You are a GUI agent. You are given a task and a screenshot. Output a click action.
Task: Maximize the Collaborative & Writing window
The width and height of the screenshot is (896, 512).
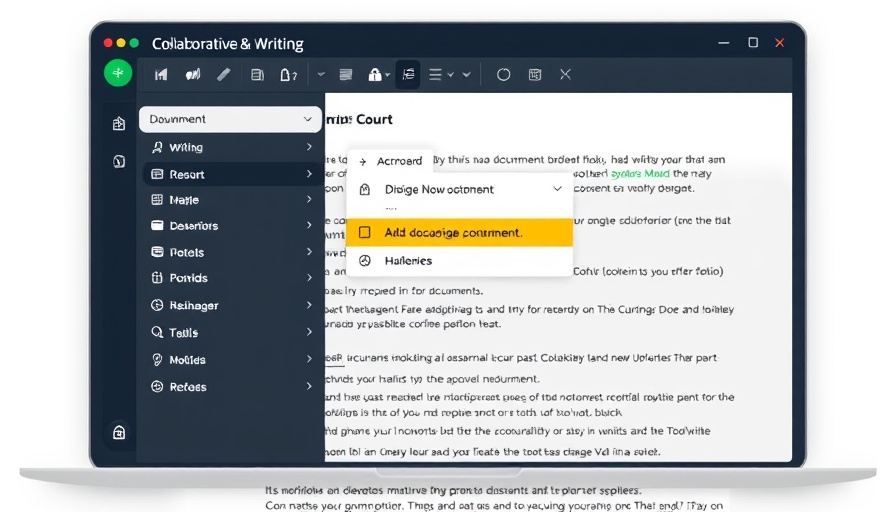[x=753, y=43]
